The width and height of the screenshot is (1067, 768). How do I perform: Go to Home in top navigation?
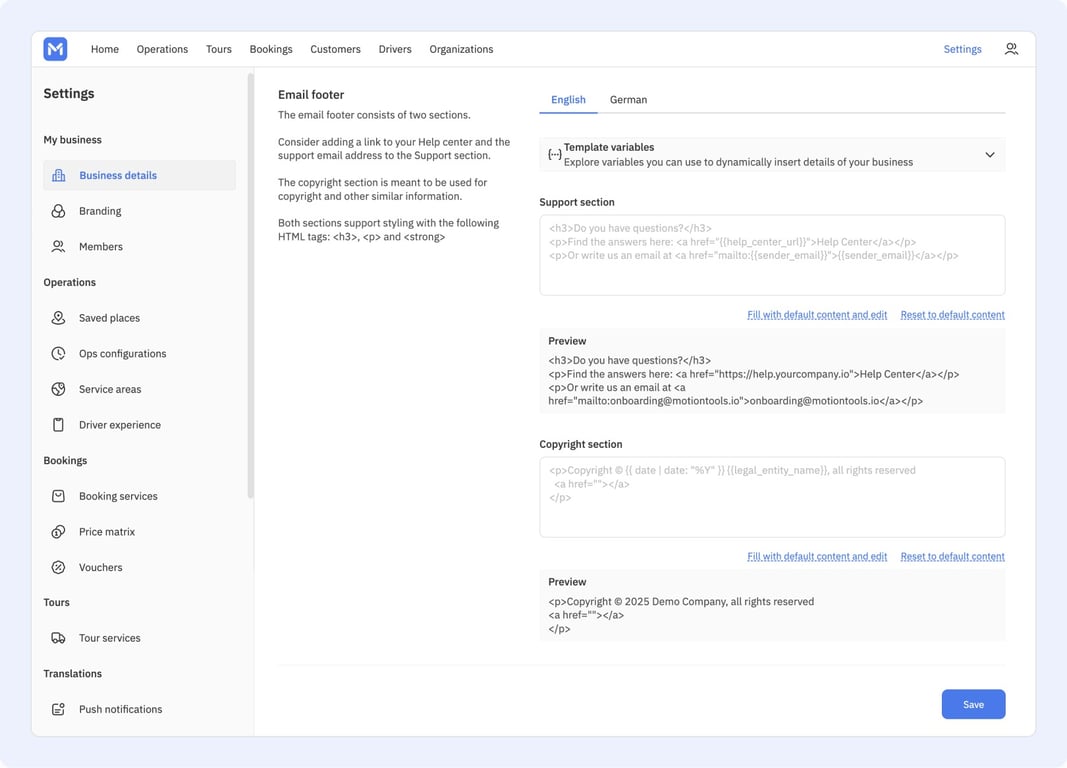click(105, 49)
